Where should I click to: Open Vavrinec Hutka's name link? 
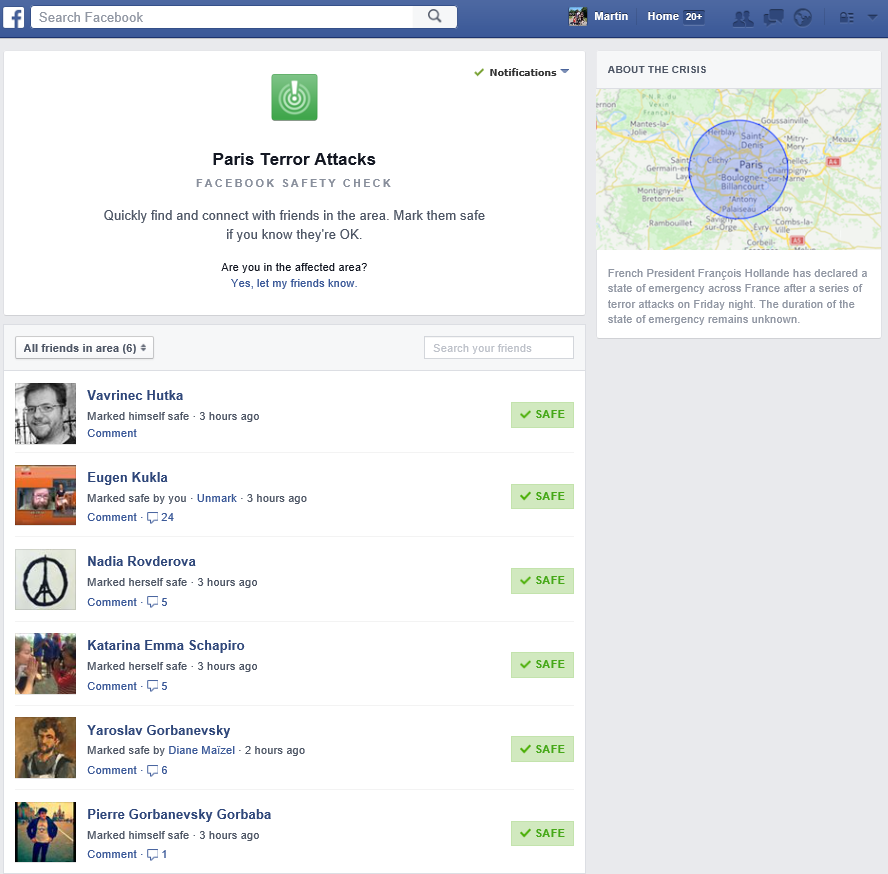[x=135, y=395]
